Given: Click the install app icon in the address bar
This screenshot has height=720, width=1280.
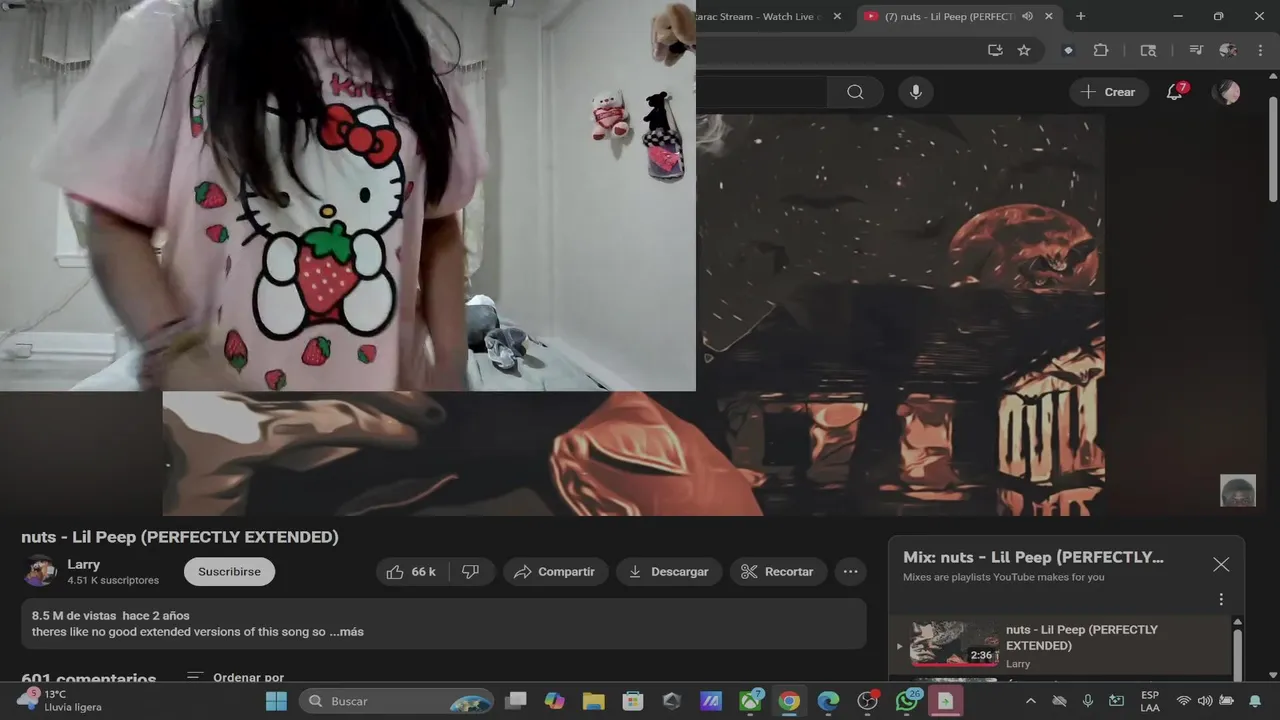Looking at the screenshot, I should 995,50.
